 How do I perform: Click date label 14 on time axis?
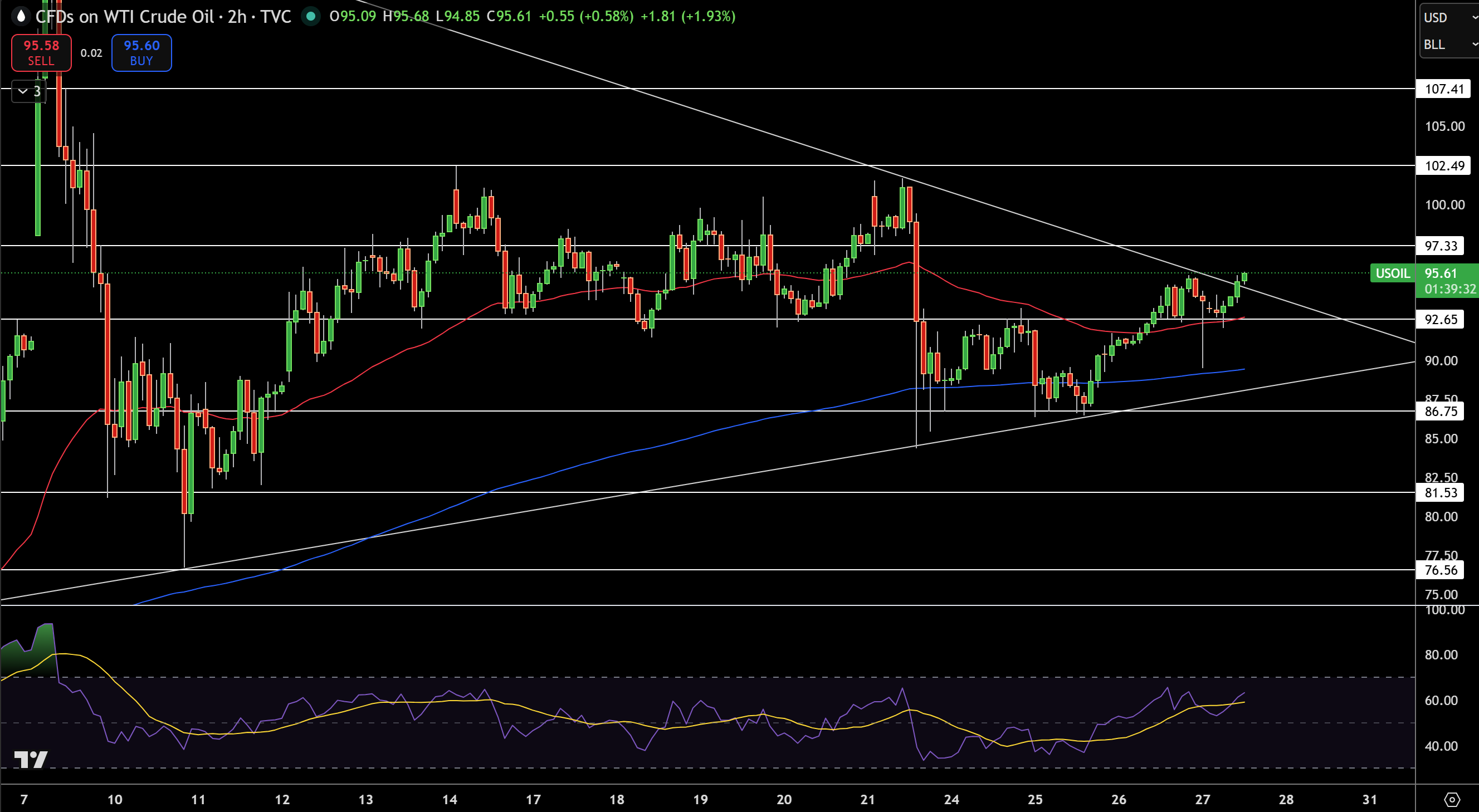(x=450, y=799)
